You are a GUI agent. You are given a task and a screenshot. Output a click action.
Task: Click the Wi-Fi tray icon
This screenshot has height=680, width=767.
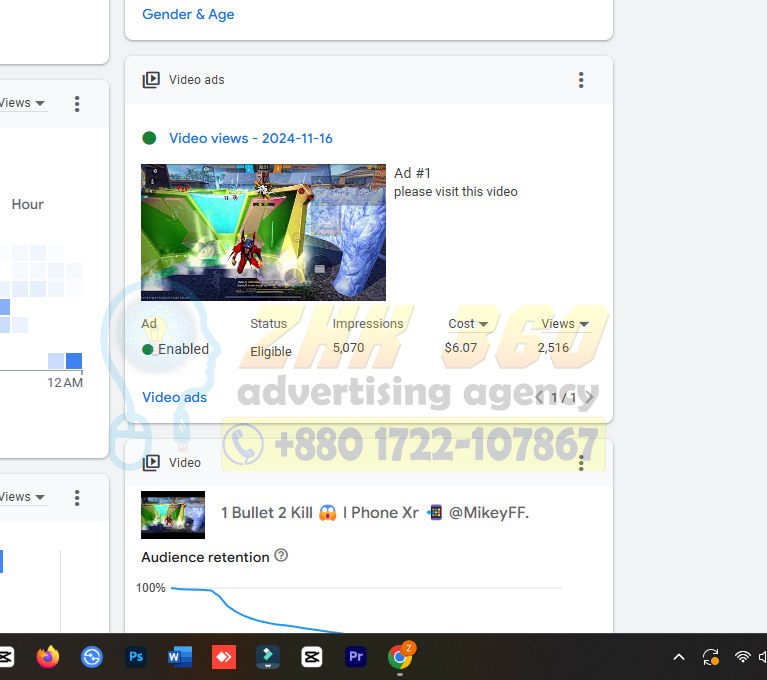(743, 657)
